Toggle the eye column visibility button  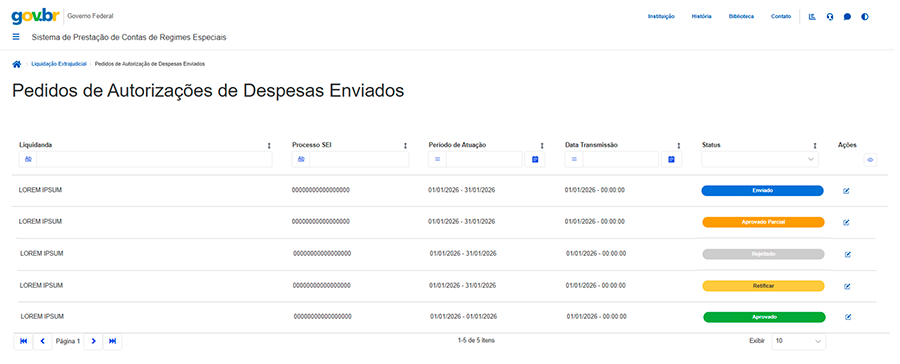[870, 160]
